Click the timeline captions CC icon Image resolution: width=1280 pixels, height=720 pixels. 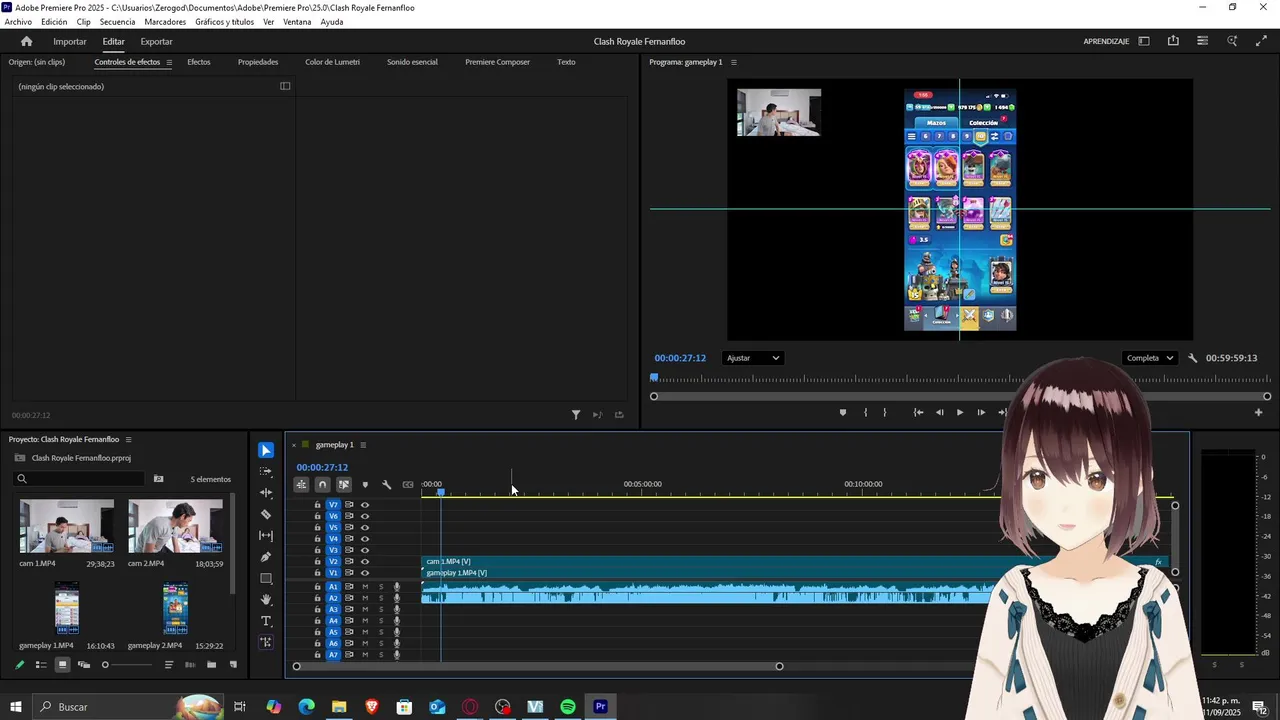coord(408,485)
